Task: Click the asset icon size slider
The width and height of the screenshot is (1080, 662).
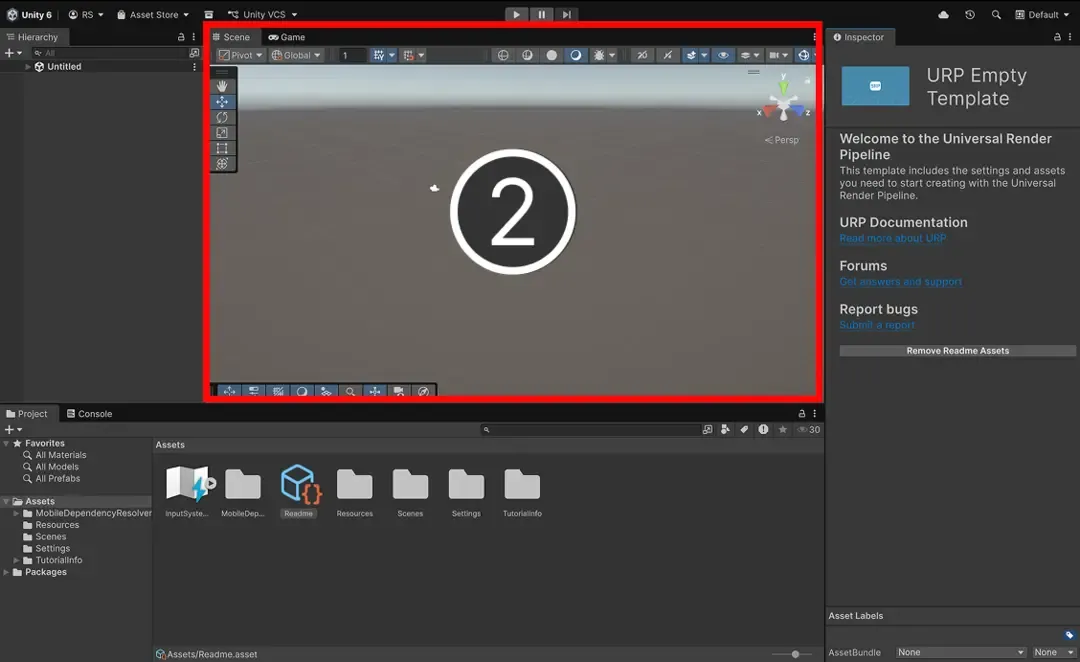Action: pyautogui.click(x=795, y=654)
